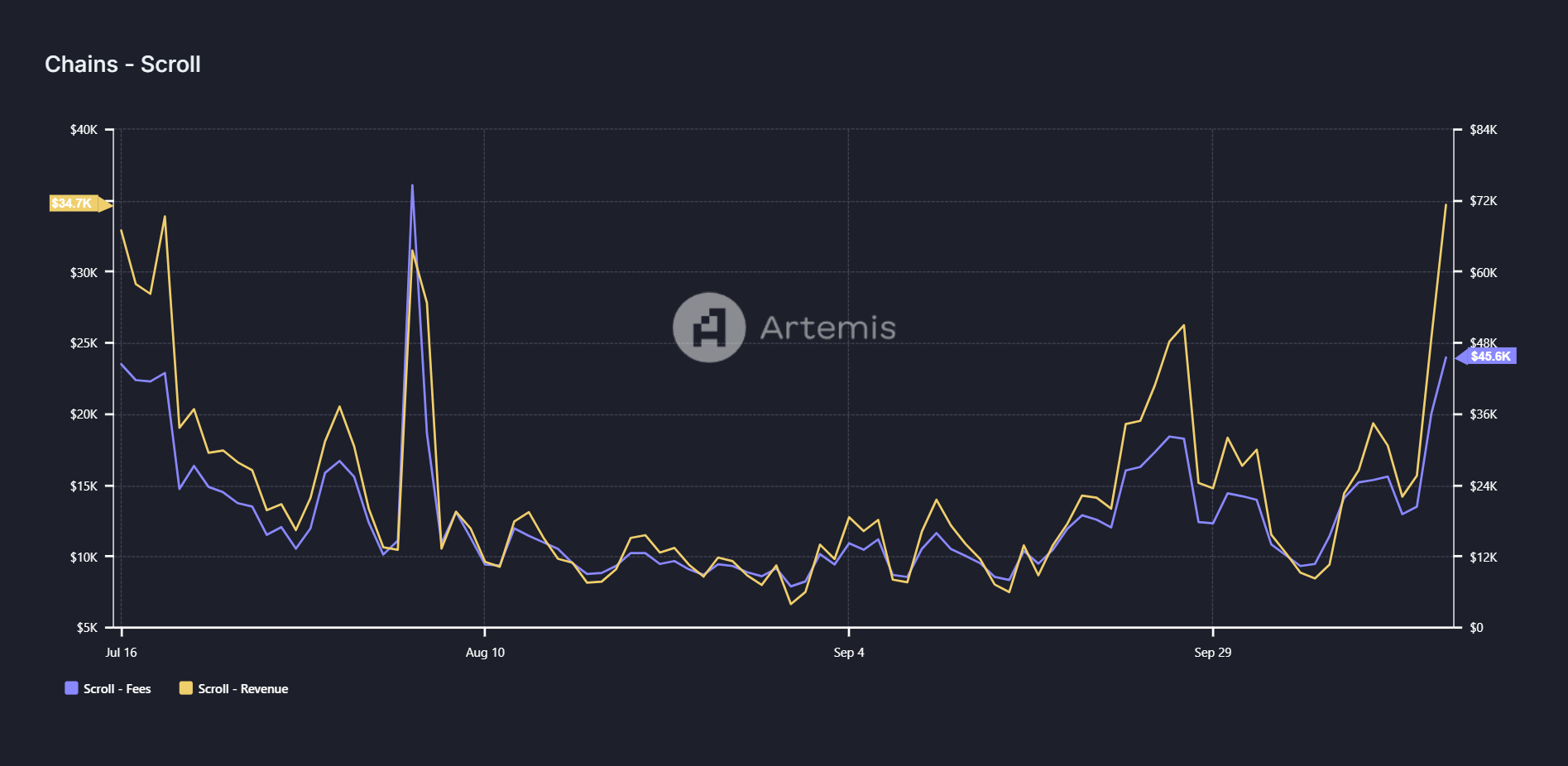The image size is (1568, 766).
Task: Click the final yellow revenue data point
Action: (x=1446, y=204)
